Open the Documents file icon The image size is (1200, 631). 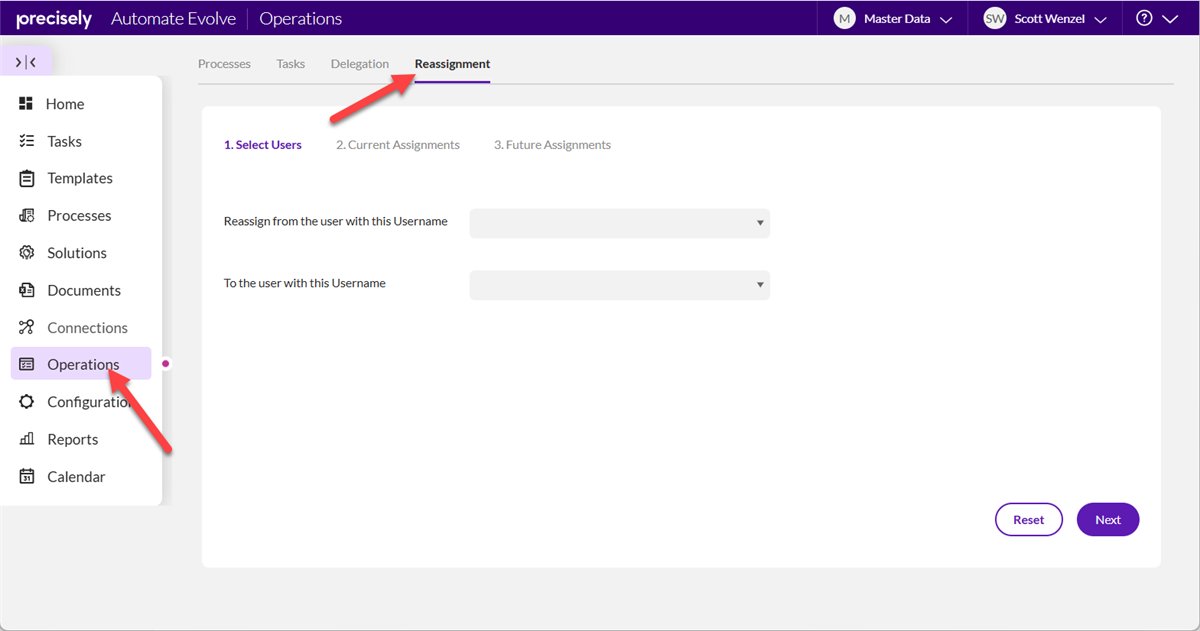coord(27,290)
